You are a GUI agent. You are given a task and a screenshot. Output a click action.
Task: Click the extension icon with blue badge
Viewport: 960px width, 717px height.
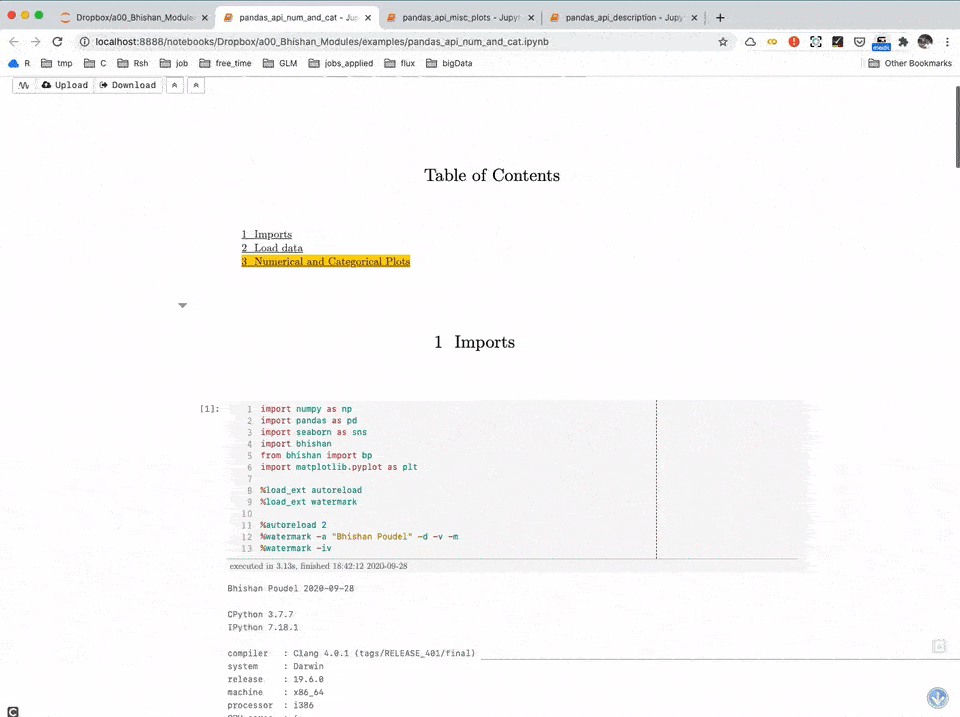[881, 43]
